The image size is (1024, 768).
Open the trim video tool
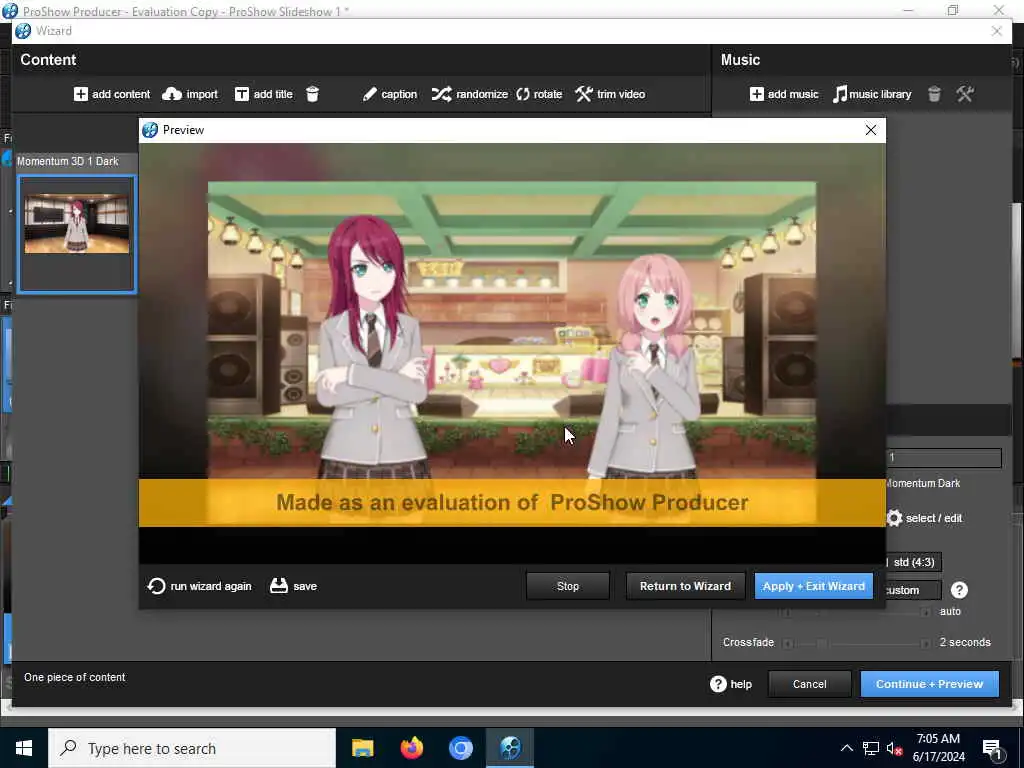(610, 94)
